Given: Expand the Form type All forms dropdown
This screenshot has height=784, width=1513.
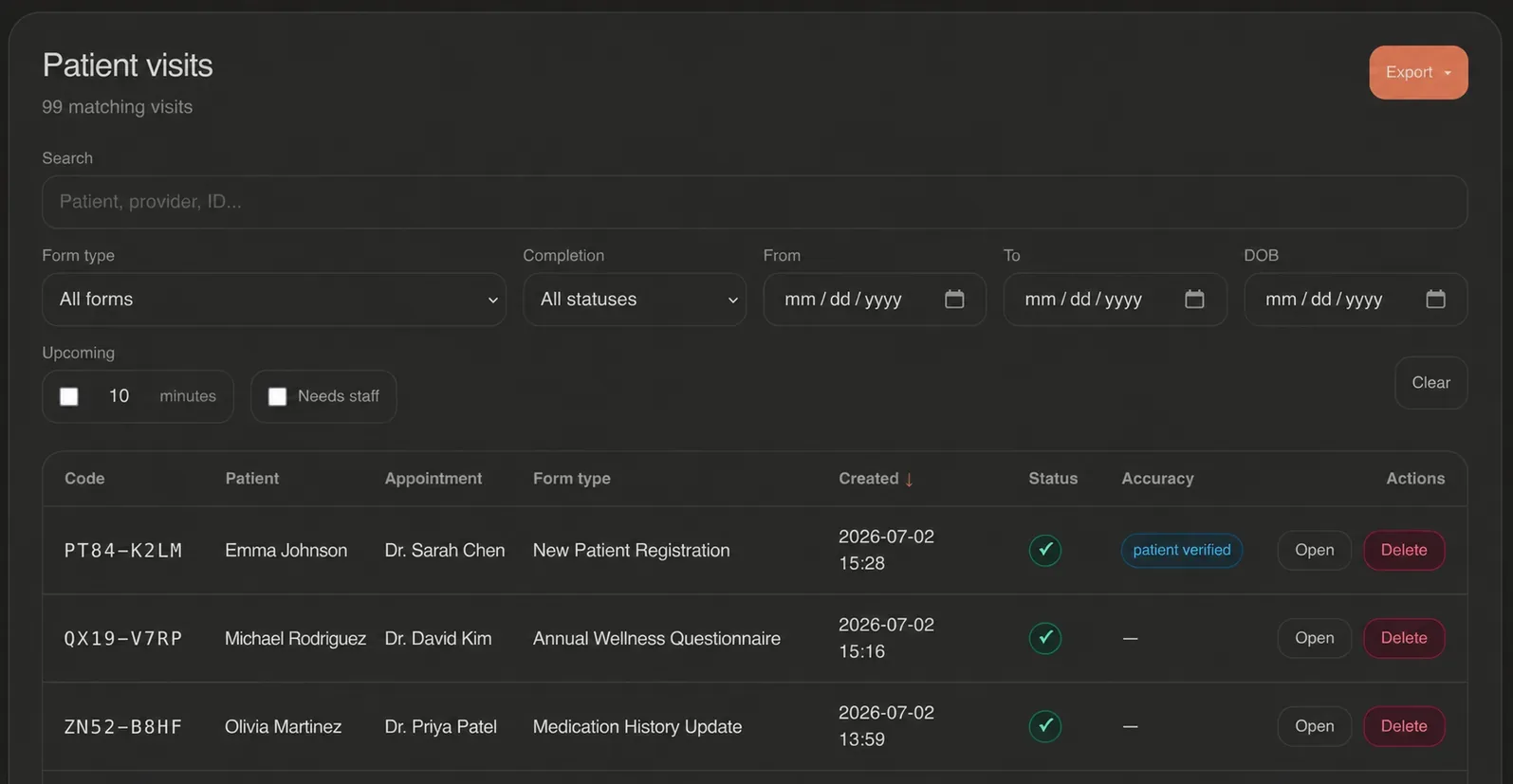Looking at the screenshot, I should 274,300.
